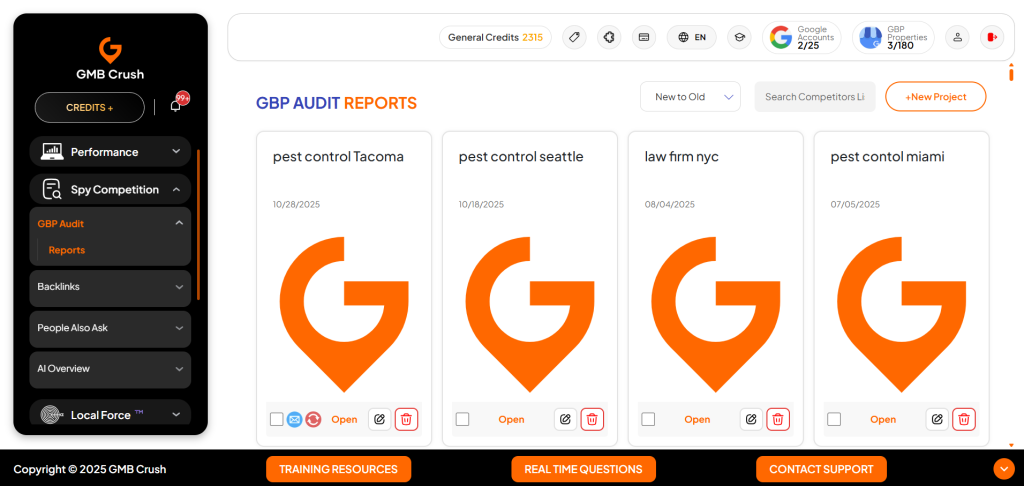
Task: Edit the law firm nyc report
Action: click(751, 419)
